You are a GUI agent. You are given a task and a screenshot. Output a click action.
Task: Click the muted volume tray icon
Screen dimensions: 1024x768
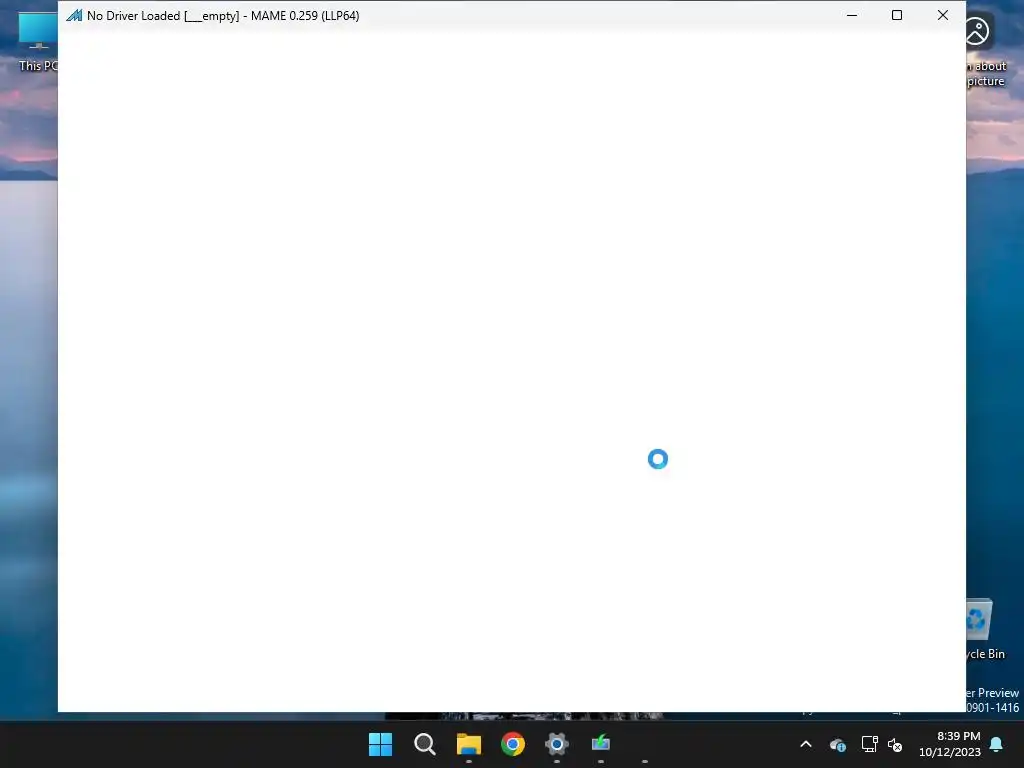895,744
